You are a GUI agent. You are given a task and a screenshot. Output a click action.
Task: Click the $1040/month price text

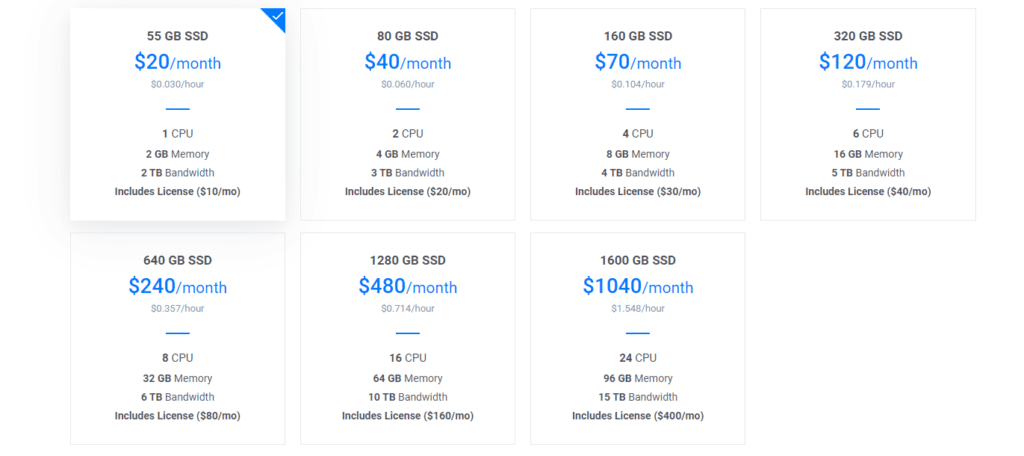(x=637, y=286)
